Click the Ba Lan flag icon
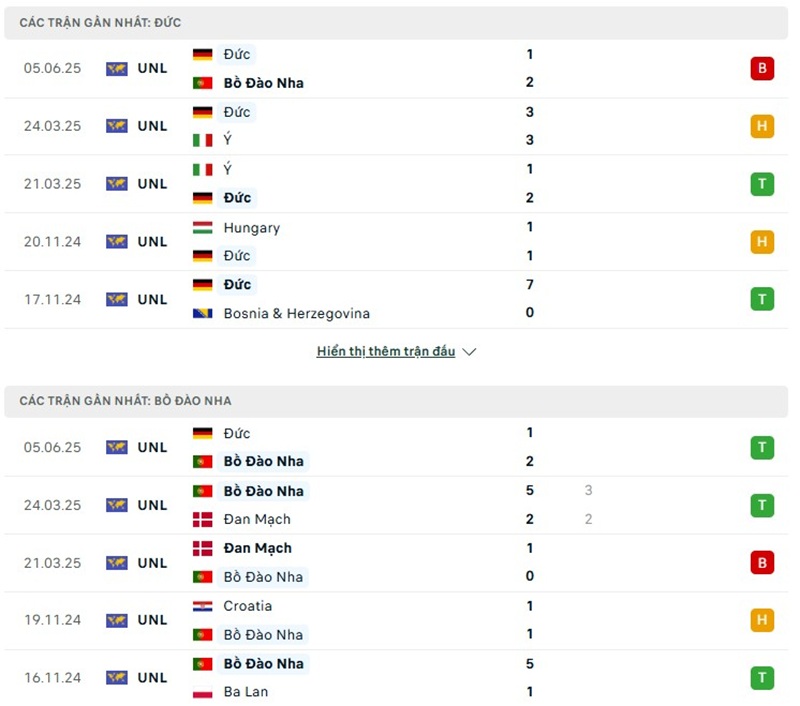This screenshot has height=706, width=800. [x=203, y=692]
